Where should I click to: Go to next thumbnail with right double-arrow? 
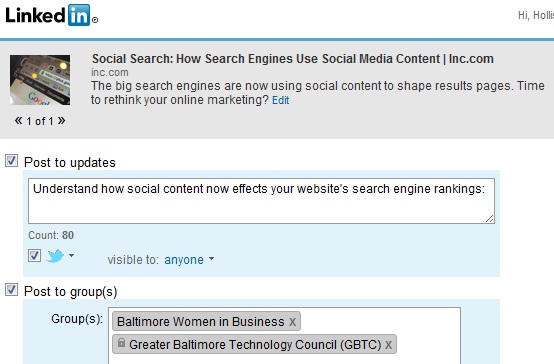tap(61, 121)
